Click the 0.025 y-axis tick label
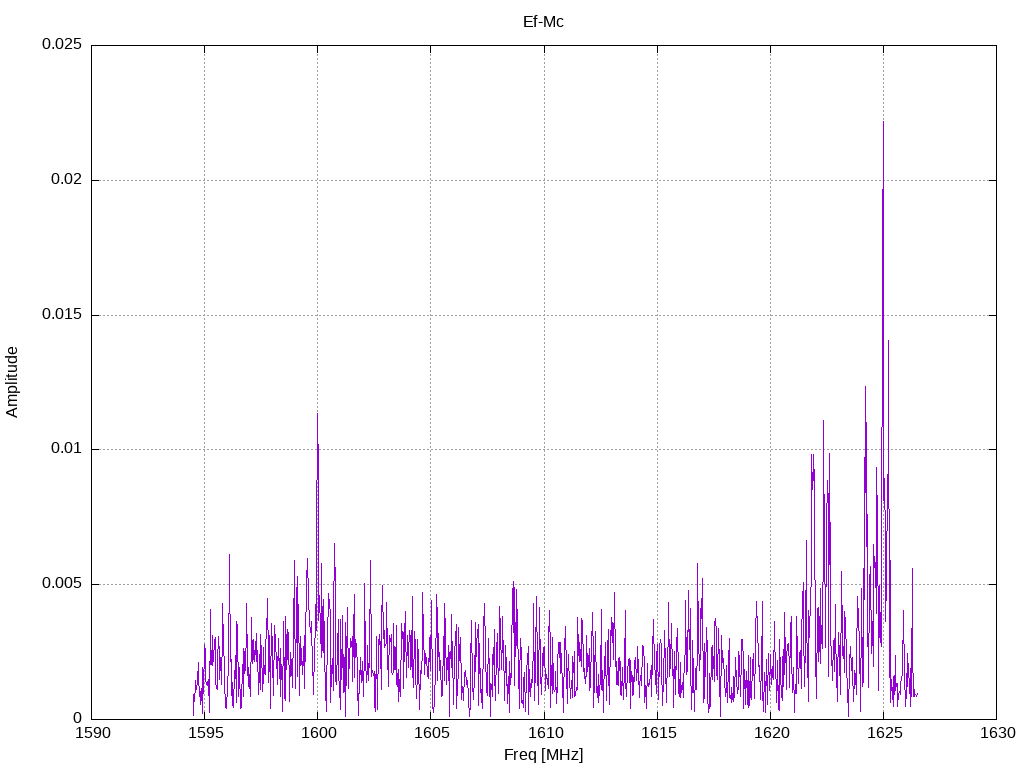Viewport: 1024px width, 768px height. pos(62,44)
